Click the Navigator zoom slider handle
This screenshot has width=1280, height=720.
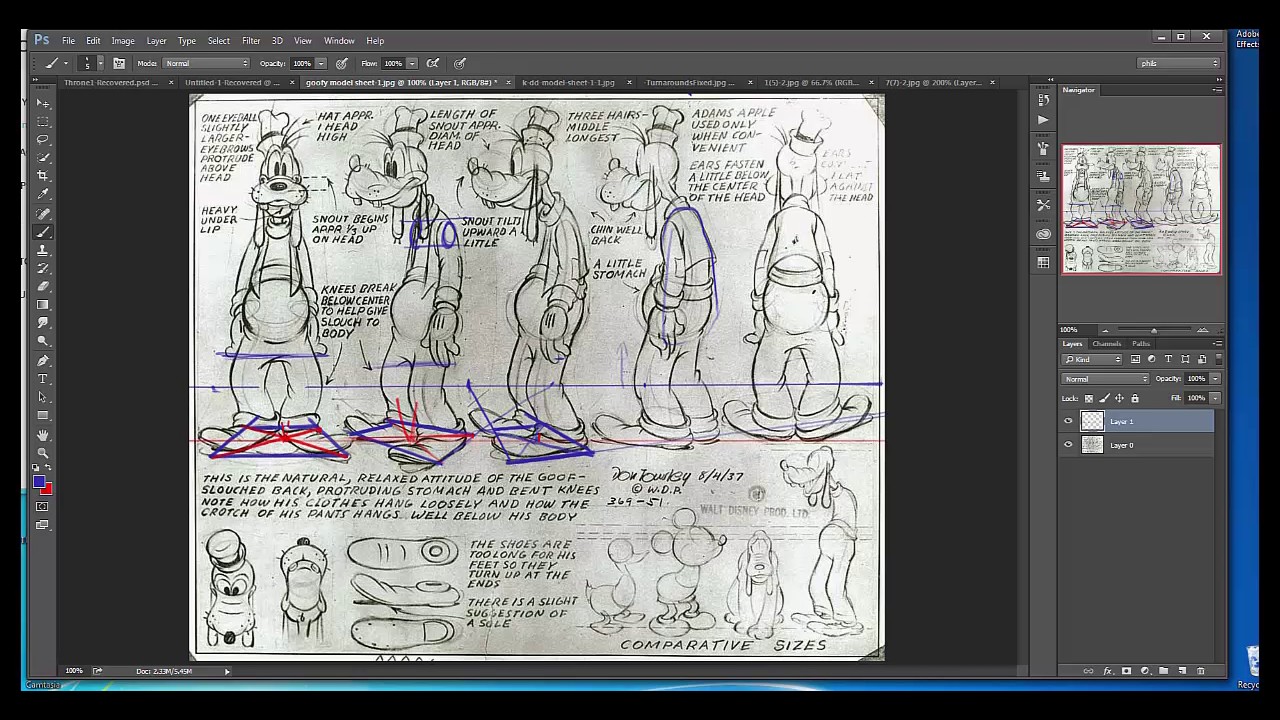click(x=1154, y=331)
